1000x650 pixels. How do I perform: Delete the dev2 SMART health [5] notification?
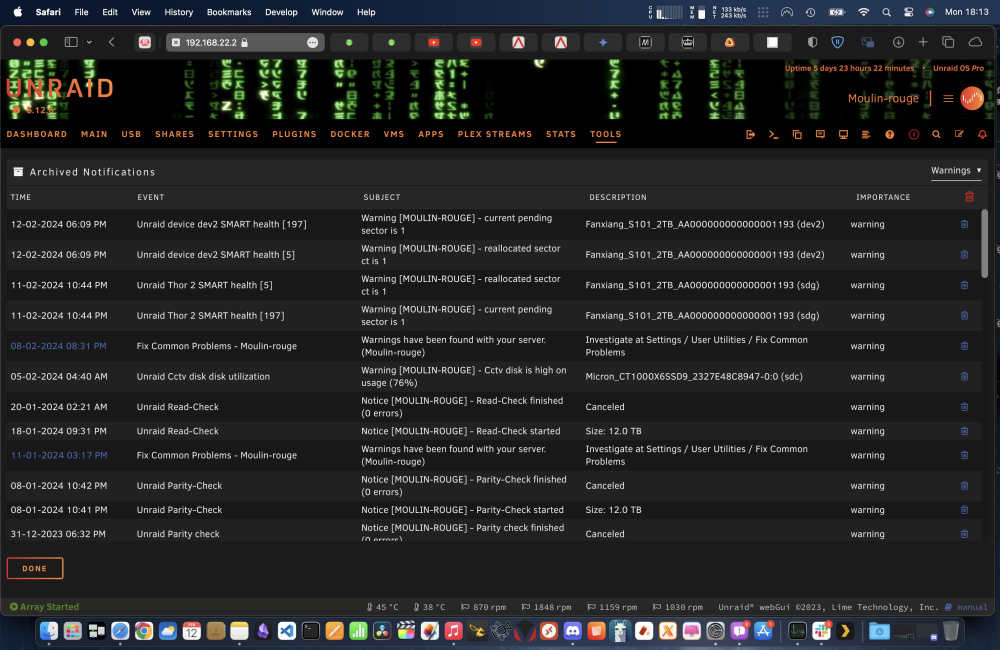pos(964,255)
